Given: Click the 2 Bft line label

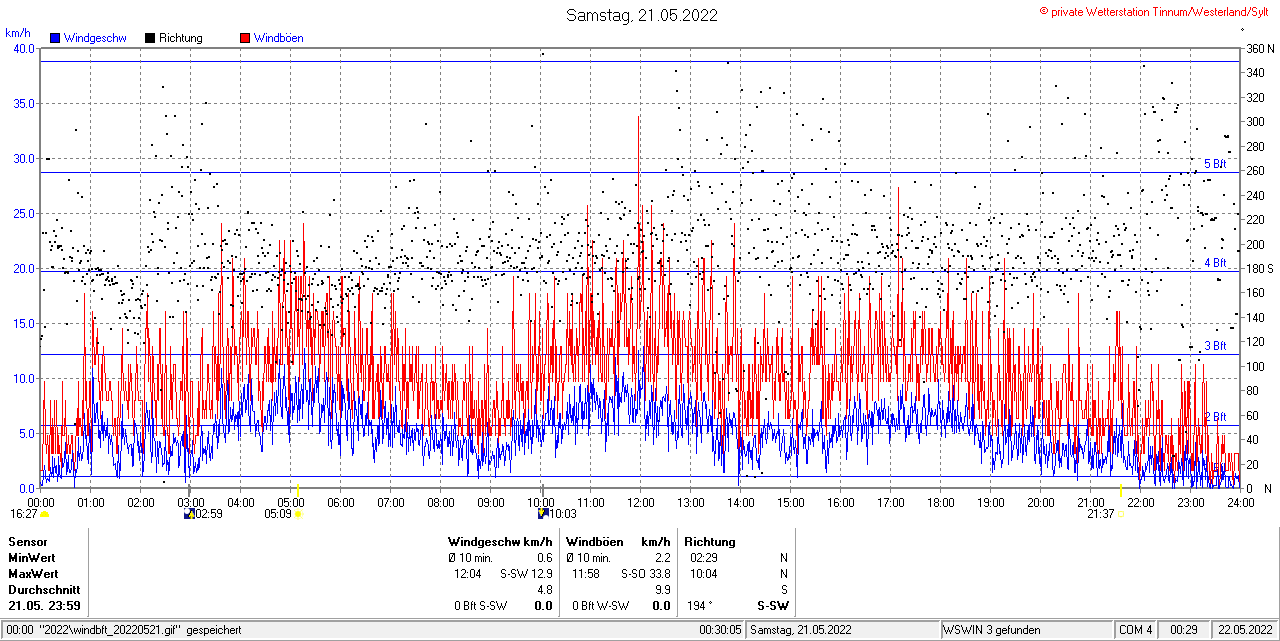Looking at the screenshot, I should 1215,417.
